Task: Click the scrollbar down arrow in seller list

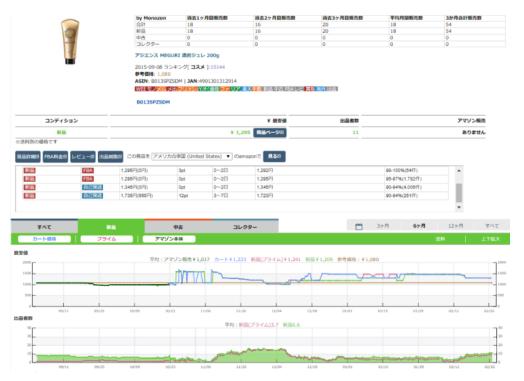Action: (x=459, y=208)
